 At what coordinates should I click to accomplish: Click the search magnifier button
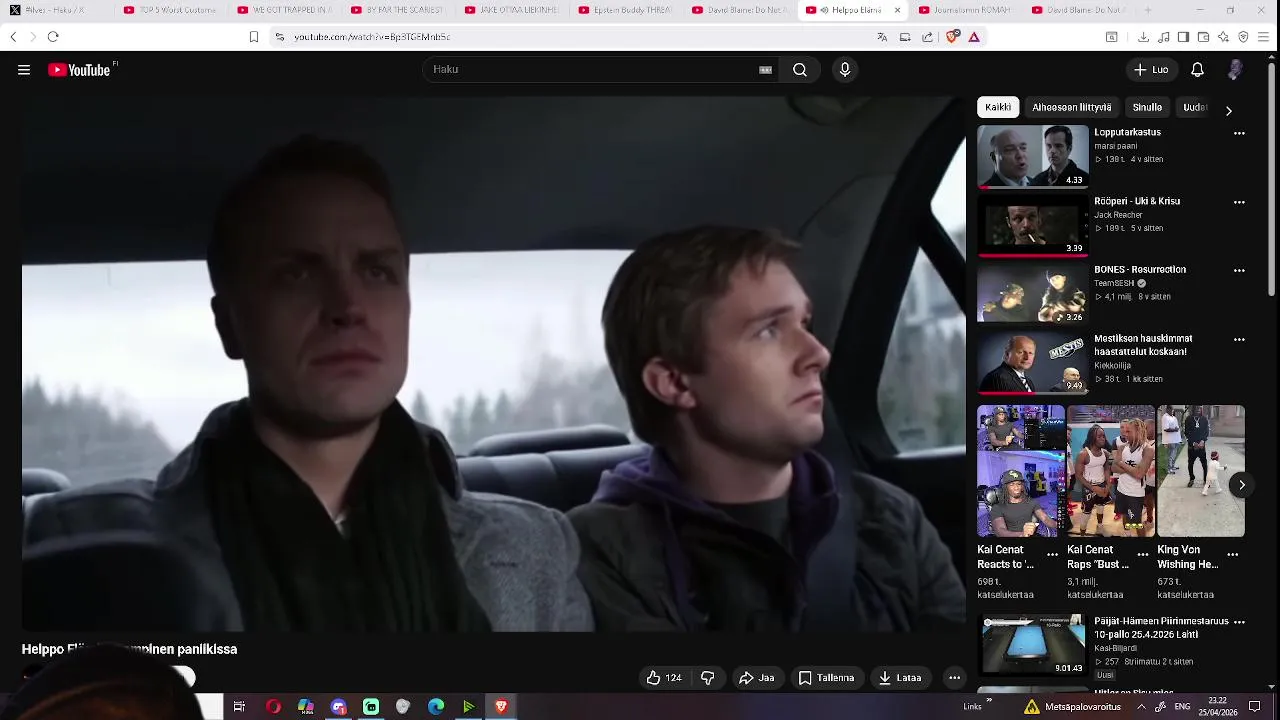(800, 70)
